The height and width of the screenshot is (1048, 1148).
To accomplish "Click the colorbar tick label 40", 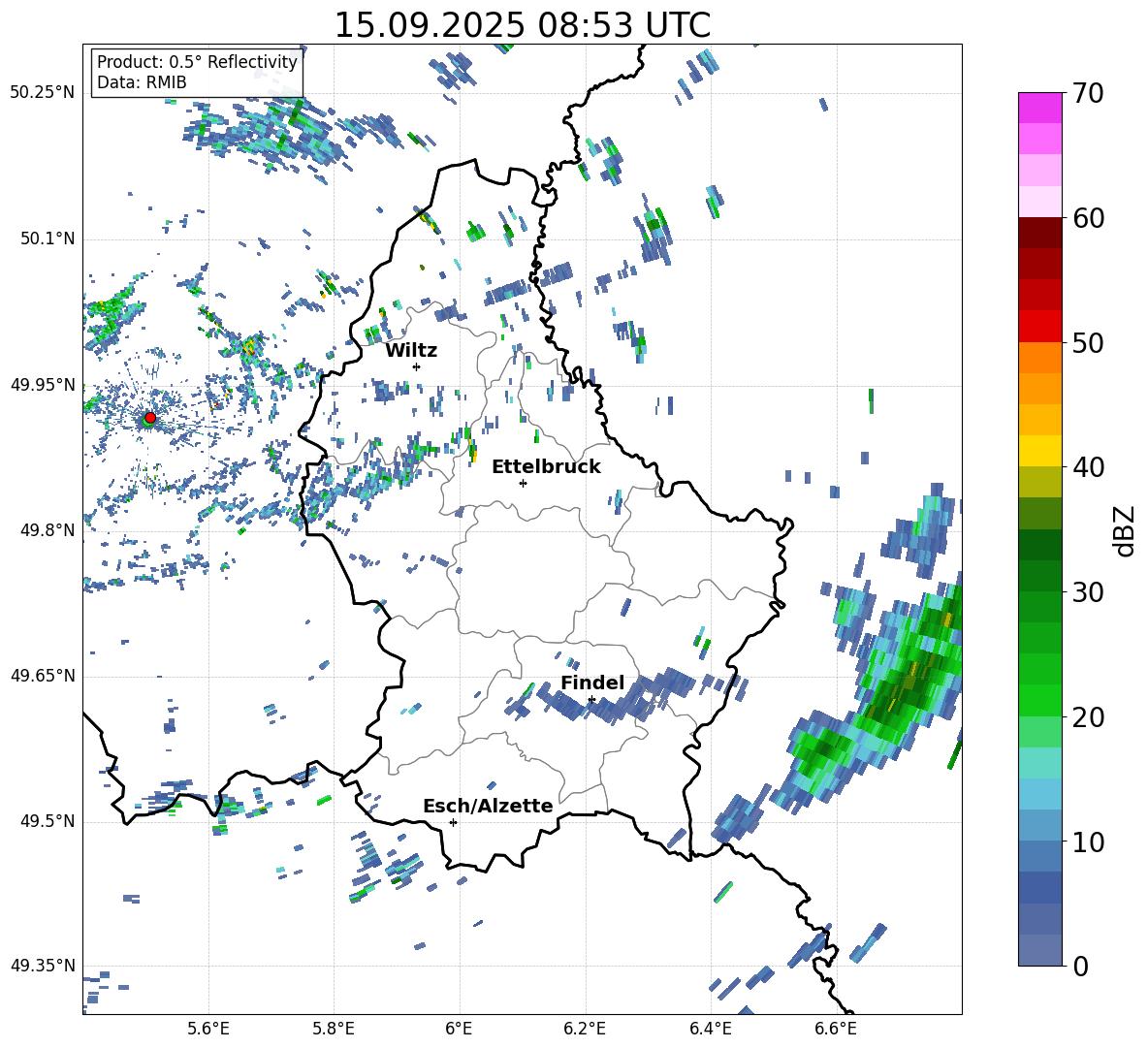I will [1088, 467].
